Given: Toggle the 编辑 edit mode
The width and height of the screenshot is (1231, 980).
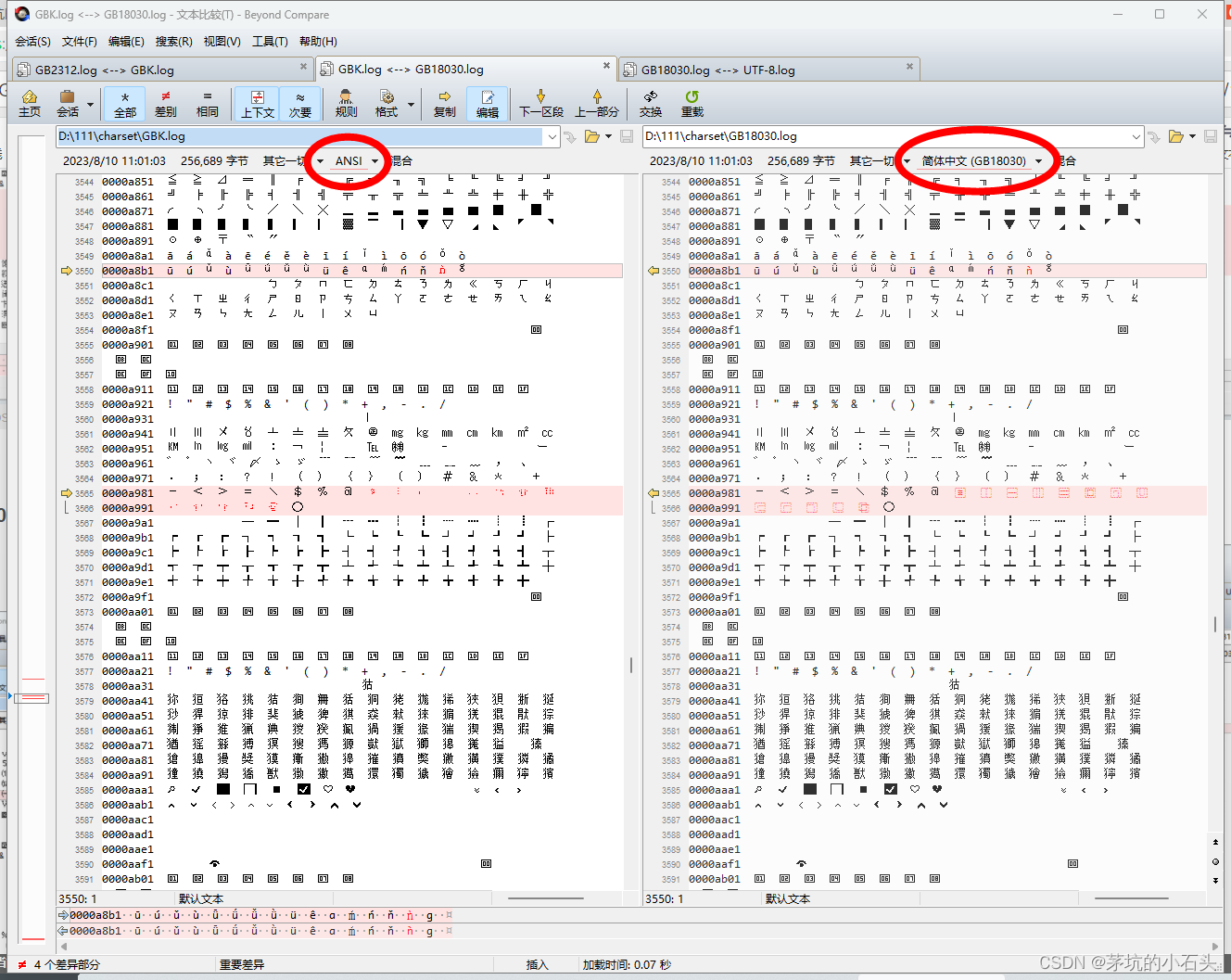Looking at the screenshot, I should coord(488,103).
